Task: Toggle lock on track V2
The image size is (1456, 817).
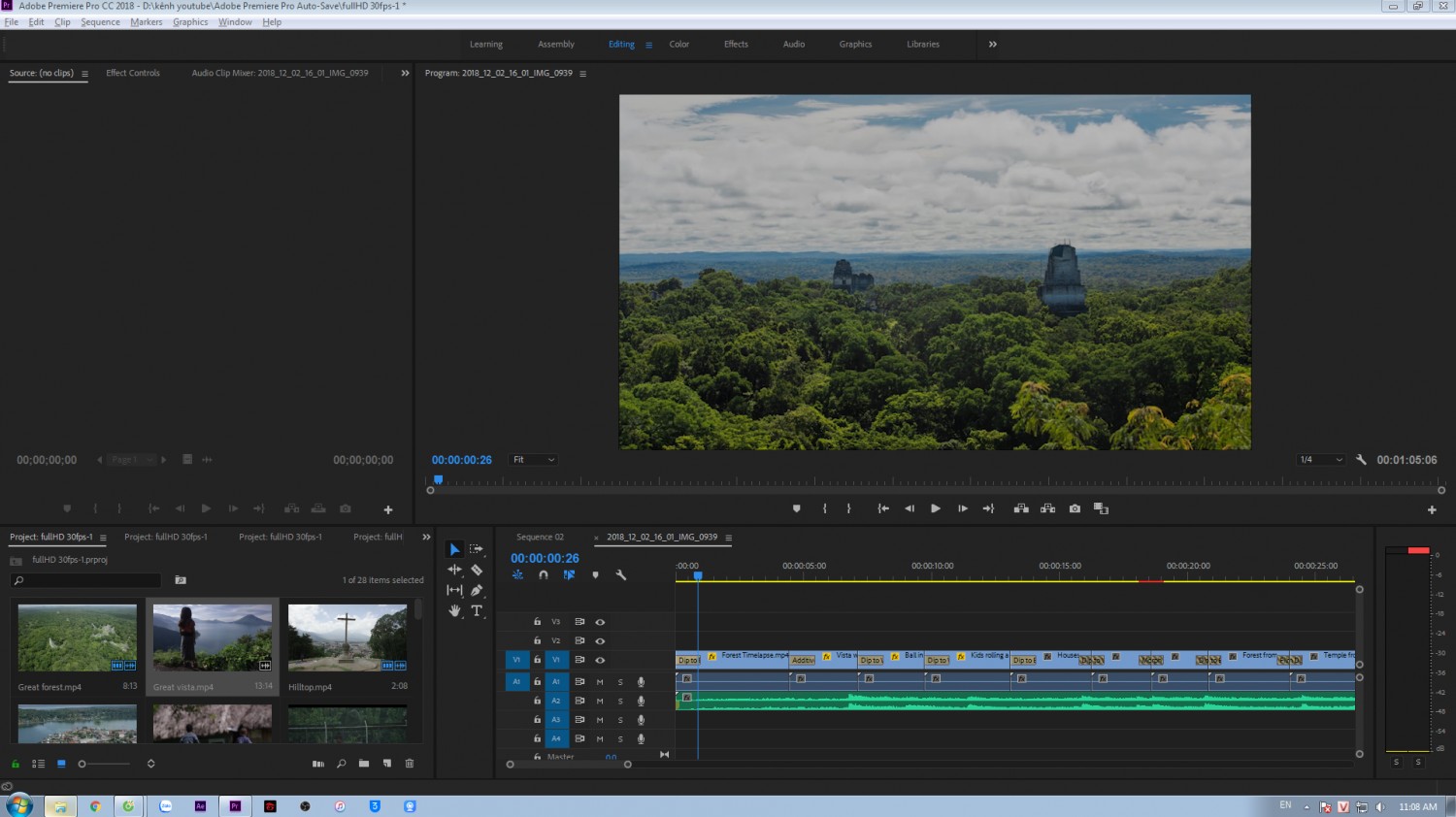Action: (537, 640)
